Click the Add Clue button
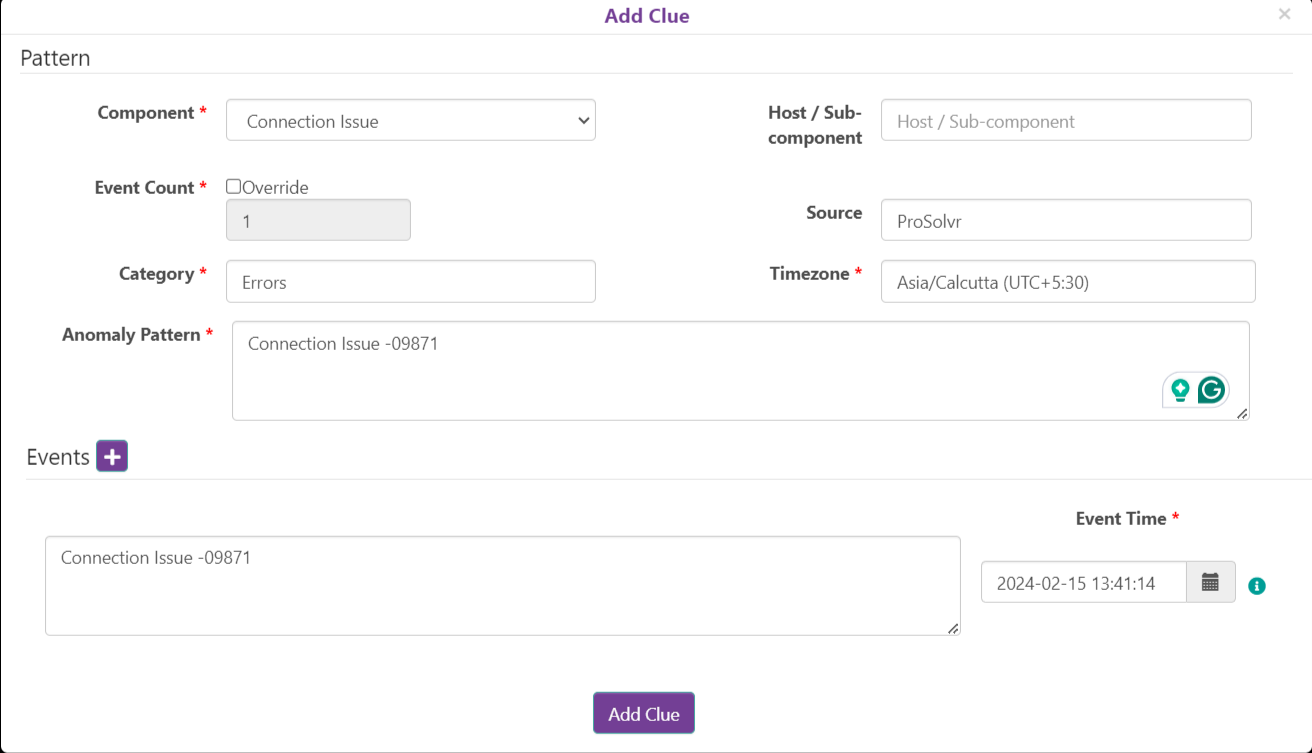The image size is (1312, 753). point(644,713)
